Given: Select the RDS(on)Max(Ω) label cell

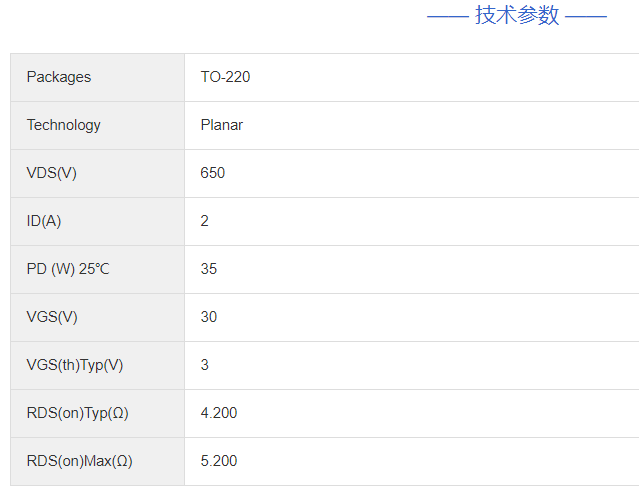Looking at the screenshot, I should (x=80, y=461).
